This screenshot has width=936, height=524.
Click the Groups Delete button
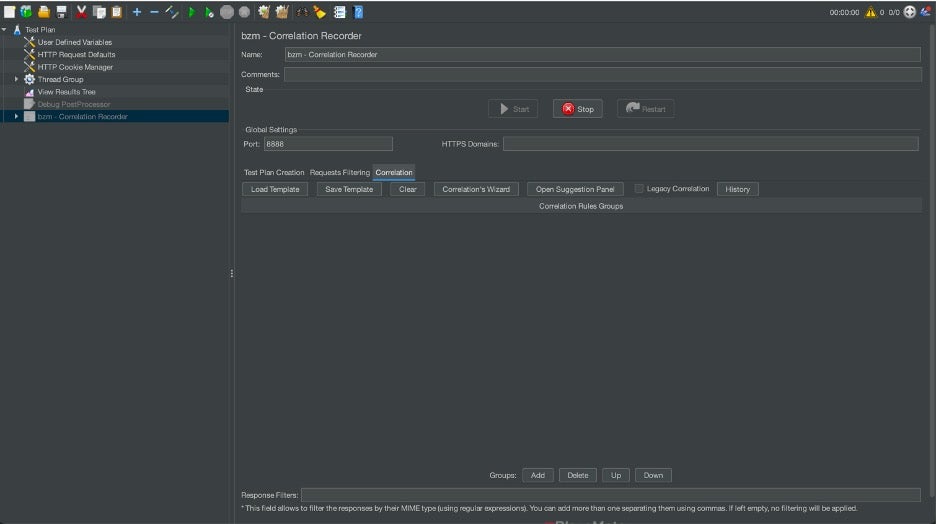578,475
